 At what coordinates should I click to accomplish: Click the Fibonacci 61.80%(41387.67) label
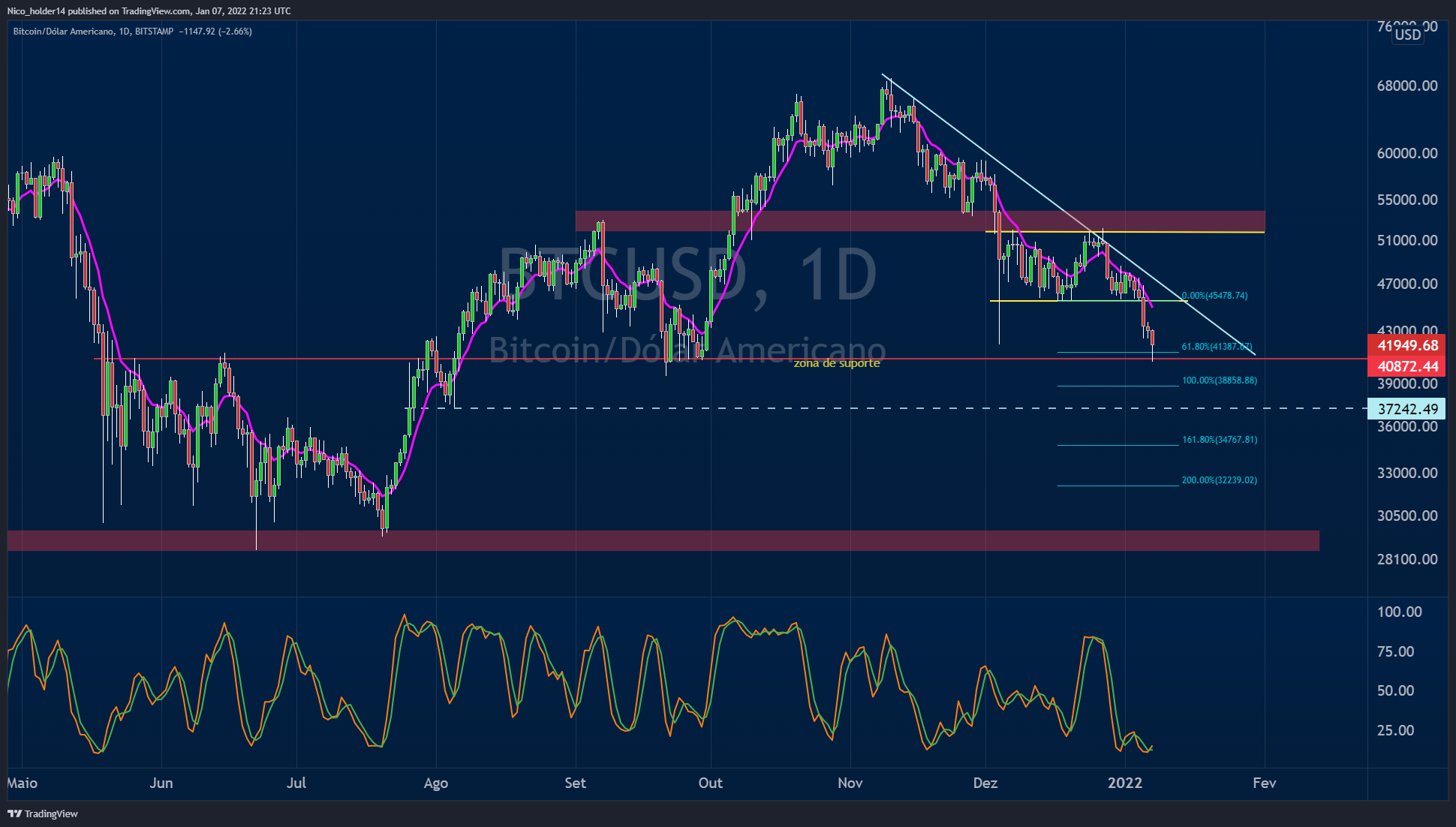(1217, 347)
